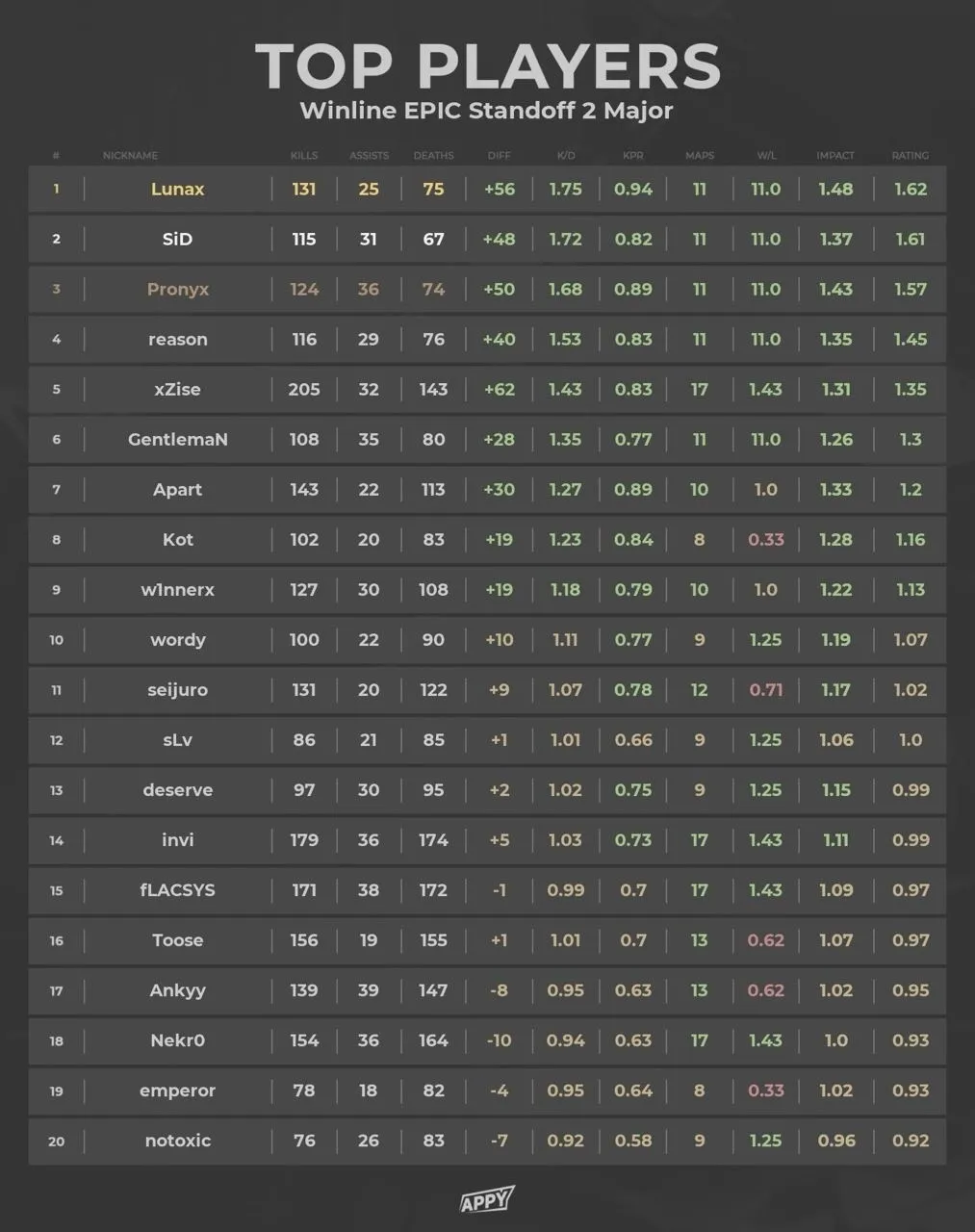Viewport: 975px width, 1232px height.
Task: Select the nickname SiD
Action: pyautogui.click(x=178, y=240)
